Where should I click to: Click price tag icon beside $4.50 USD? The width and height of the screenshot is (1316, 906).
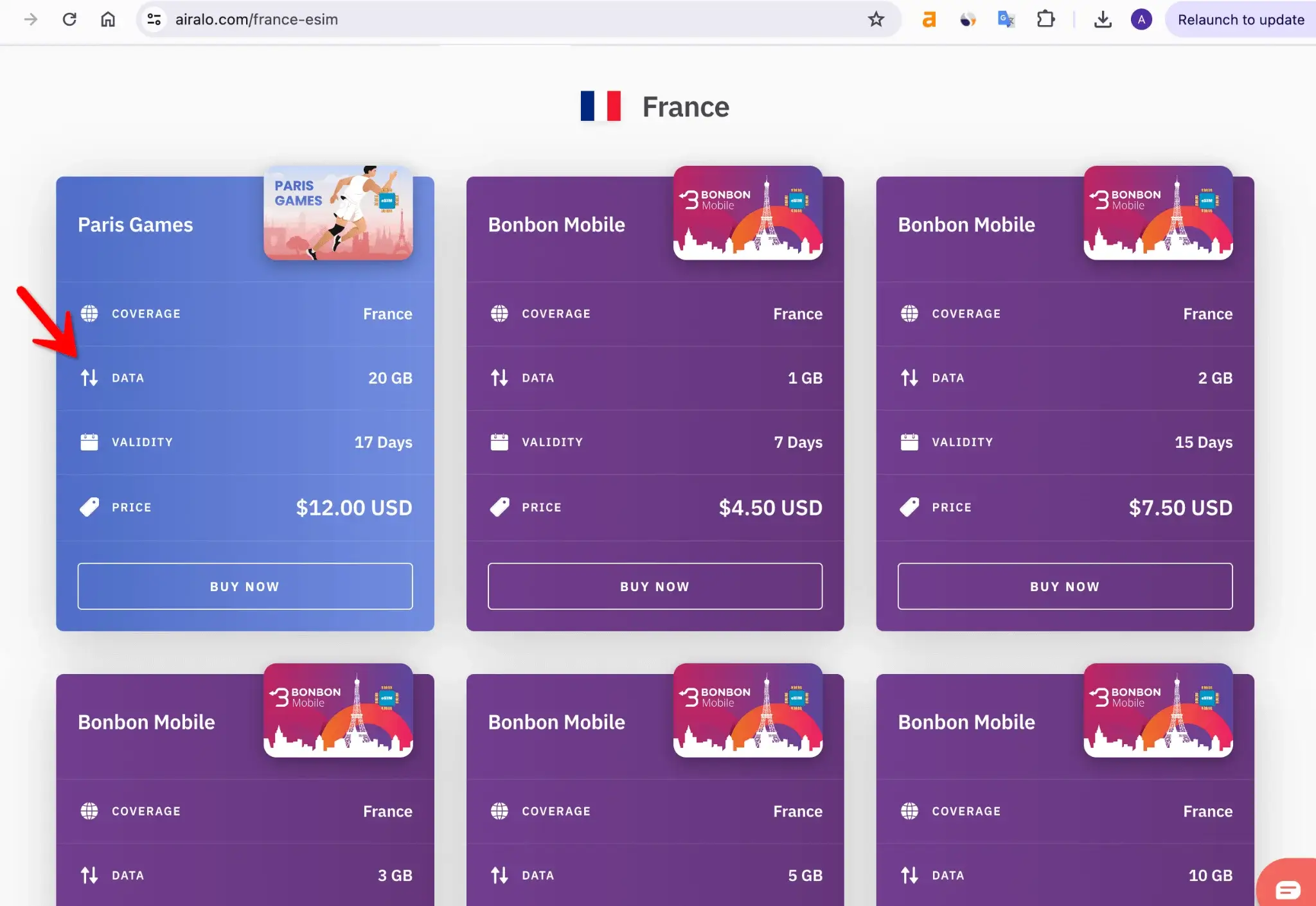[x=499, y=507]
